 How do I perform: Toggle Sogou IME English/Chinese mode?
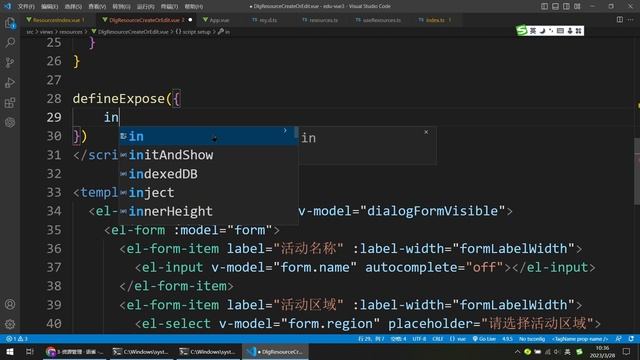[x=533, y=31]
